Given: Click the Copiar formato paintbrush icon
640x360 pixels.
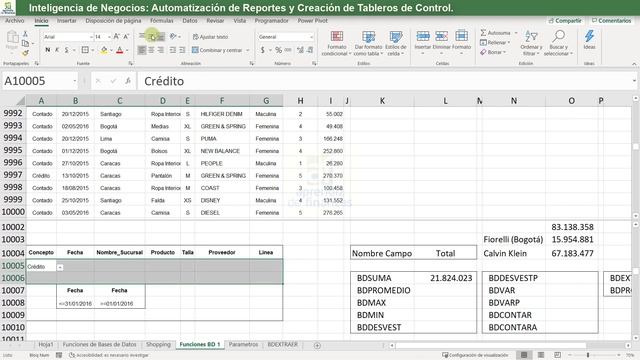Looking at the screenshot, I should [x=25, y=53].
